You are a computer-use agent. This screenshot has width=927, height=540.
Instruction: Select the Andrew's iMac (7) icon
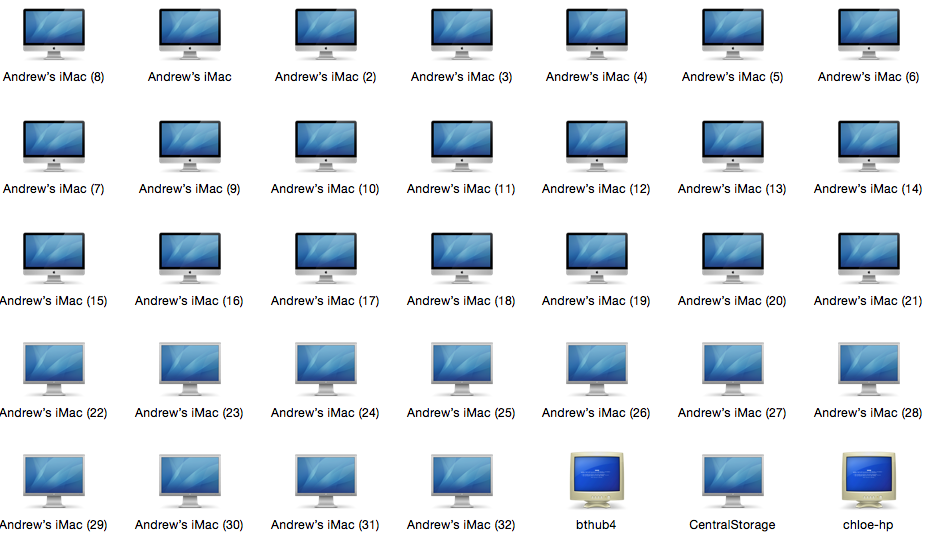(x=54, y=146)
